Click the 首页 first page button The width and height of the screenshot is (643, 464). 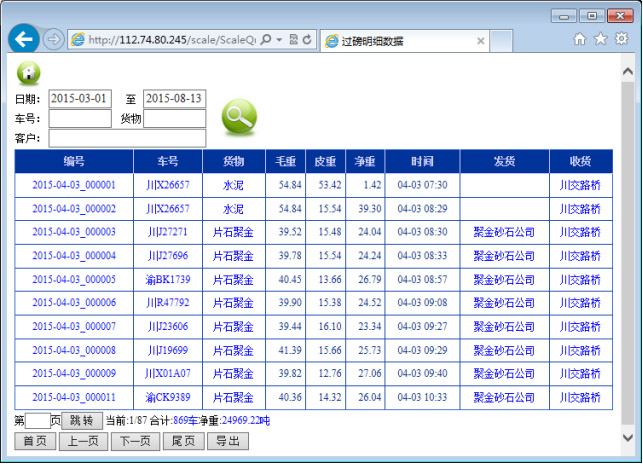35,441
